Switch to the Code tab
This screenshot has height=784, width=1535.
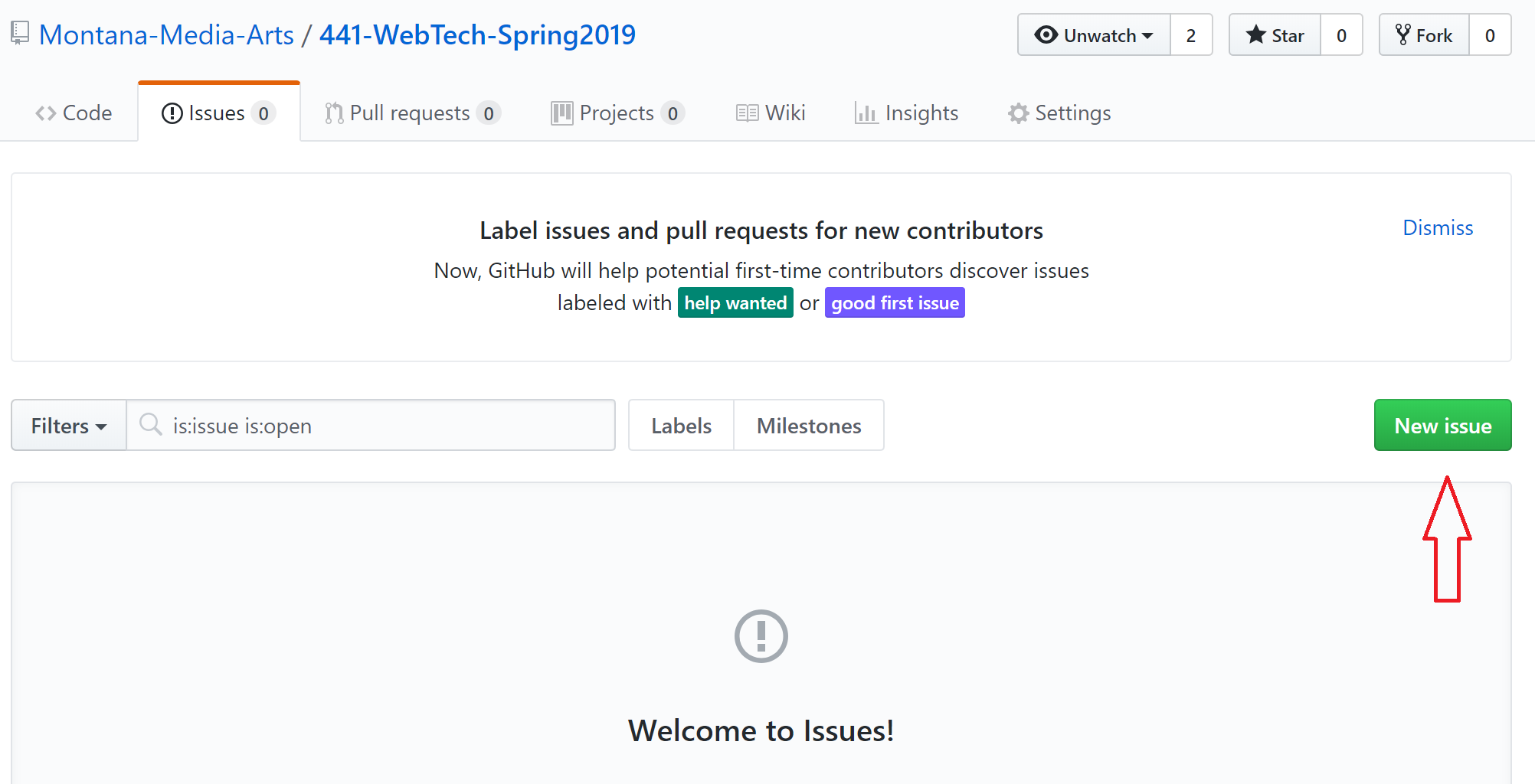(x=74, y=113)
